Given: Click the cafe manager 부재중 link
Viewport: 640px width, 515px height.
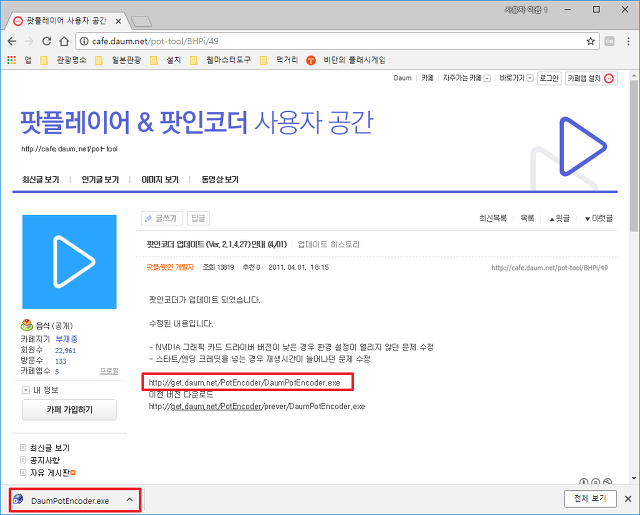Looking at the screenshot, I should click(66, 339).
